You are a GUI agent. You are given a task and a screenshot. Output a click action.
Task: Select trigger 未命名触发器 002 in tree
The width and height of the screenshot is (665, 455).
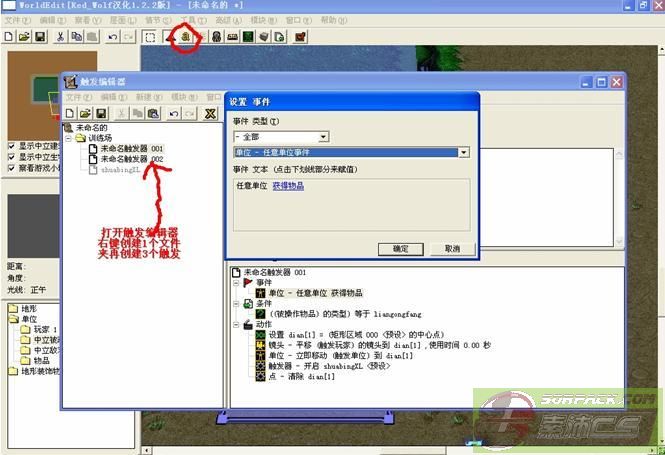click(x=130, y=159)
